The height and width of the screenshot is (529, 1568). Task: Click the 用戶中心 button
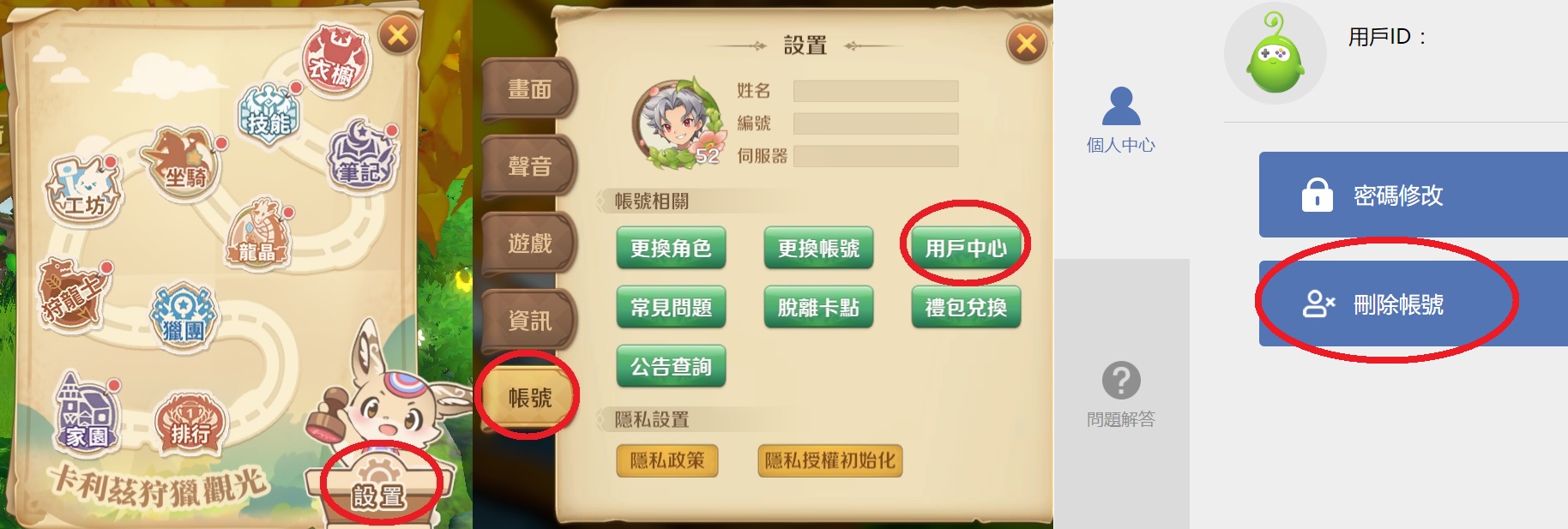click(966, 249)
